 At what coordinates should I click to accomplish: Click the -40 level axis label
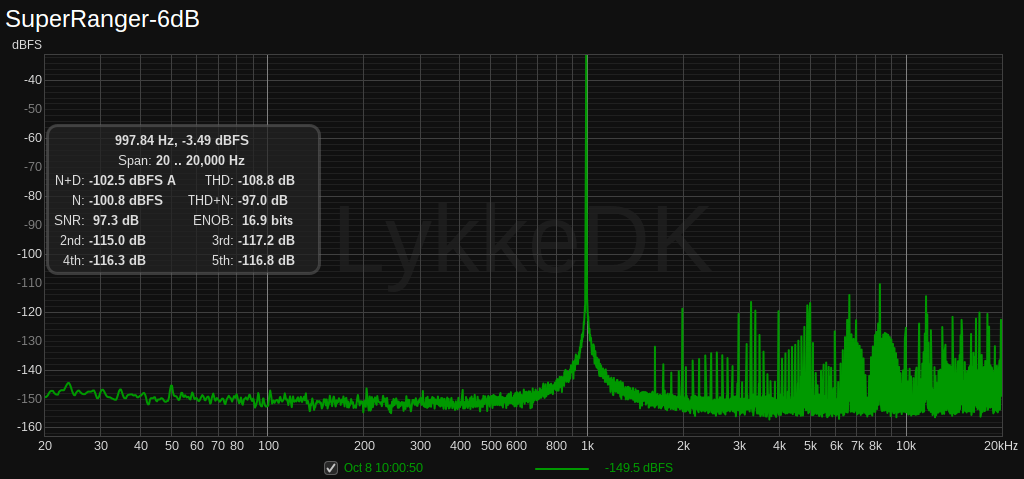[x=33, y=80]
